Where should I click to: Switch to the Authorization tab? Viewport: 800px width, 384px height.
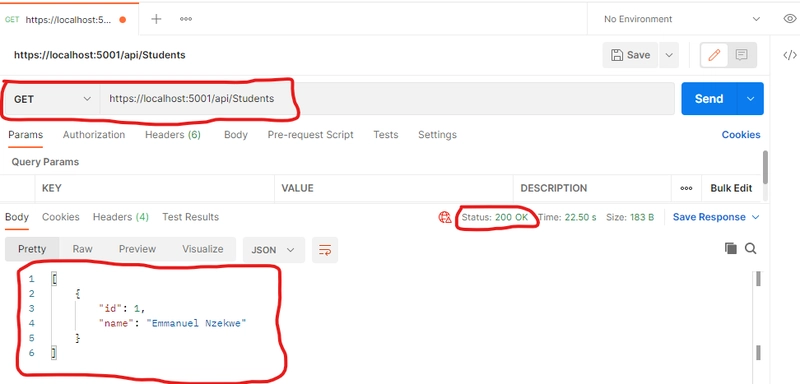point(94,135)
